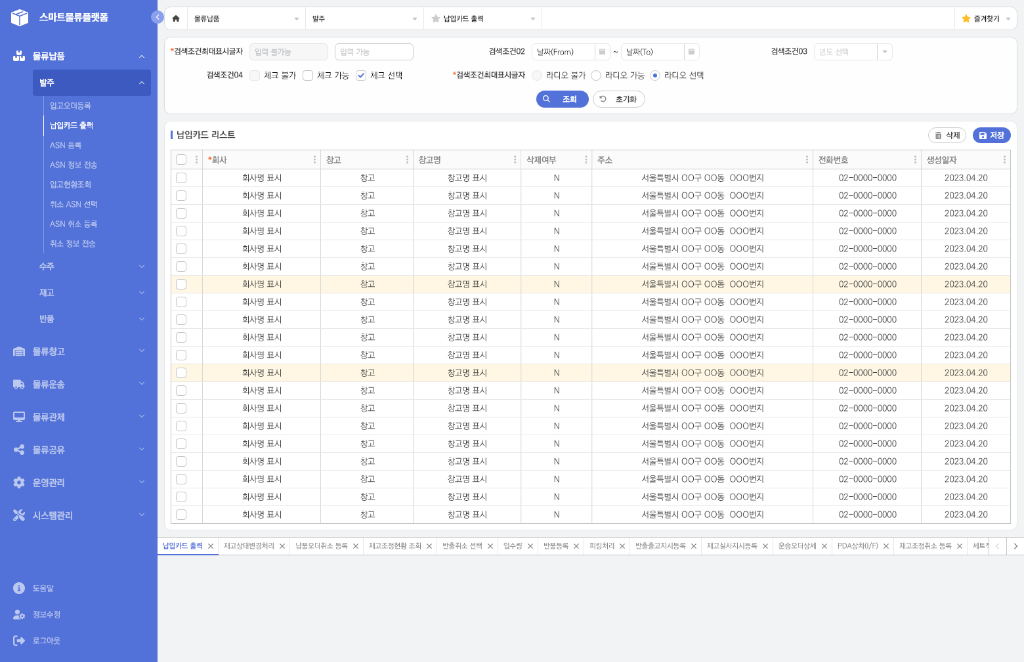Image resolution: width=1024 pixels, height=662 pixels.
Task: Check the 체크 가능 checkbox
Action: coord(308,75)
